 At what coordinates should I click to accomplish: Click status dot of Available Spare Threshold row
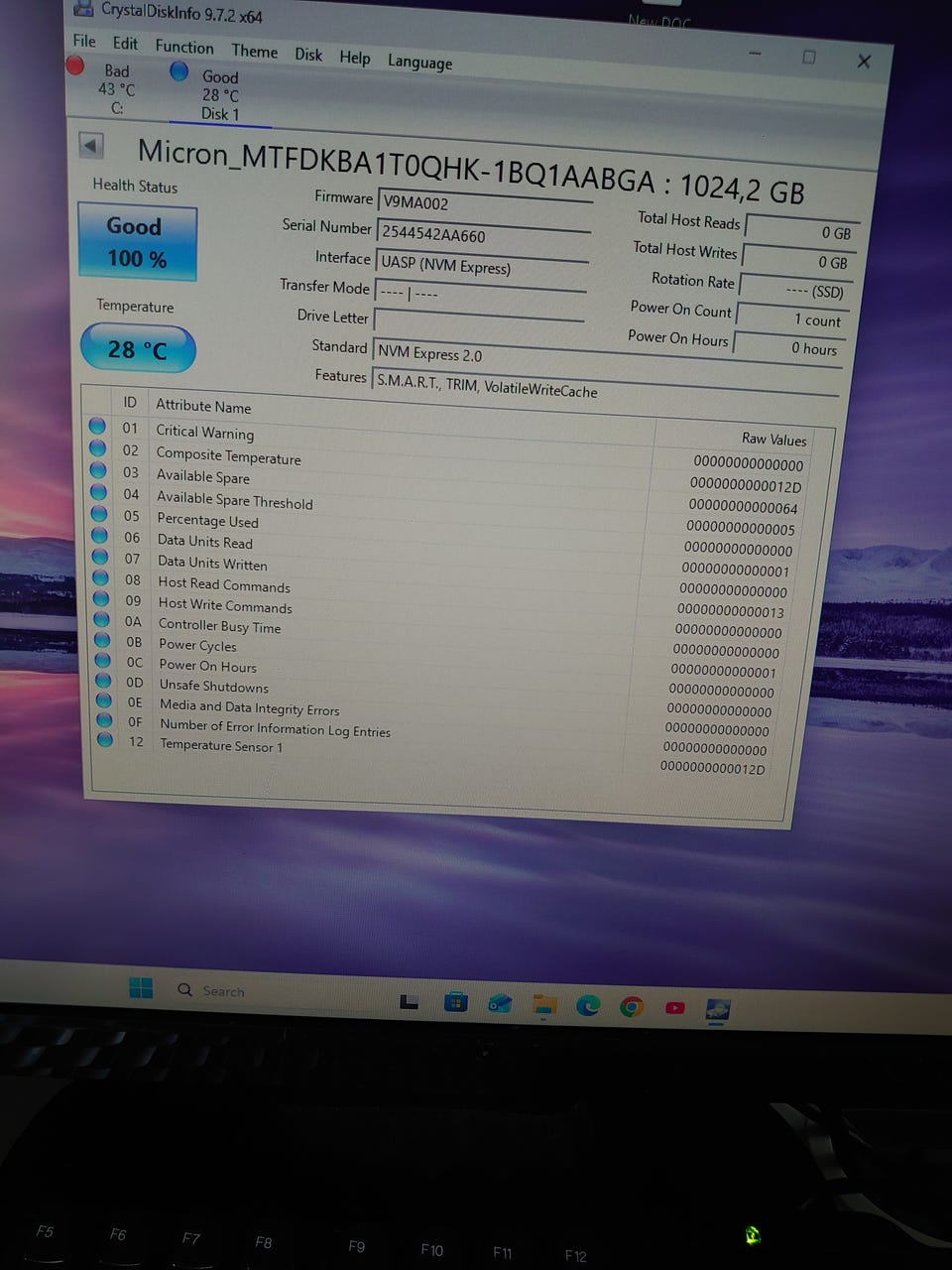(98, 492)
